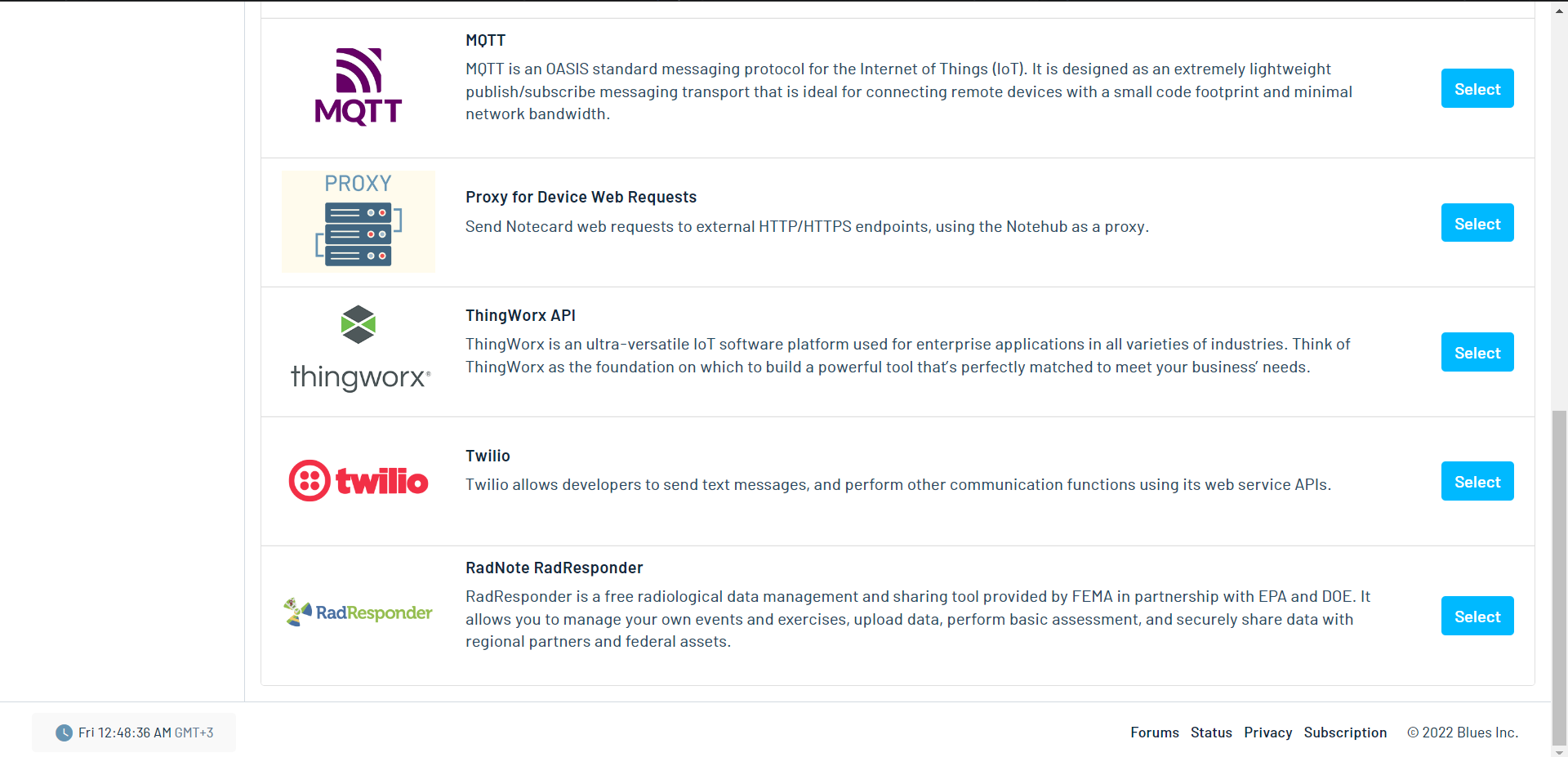This screenshot has width=1568, height=757.
Task: Select the MQTT route type
Action: pos(1477,88)
